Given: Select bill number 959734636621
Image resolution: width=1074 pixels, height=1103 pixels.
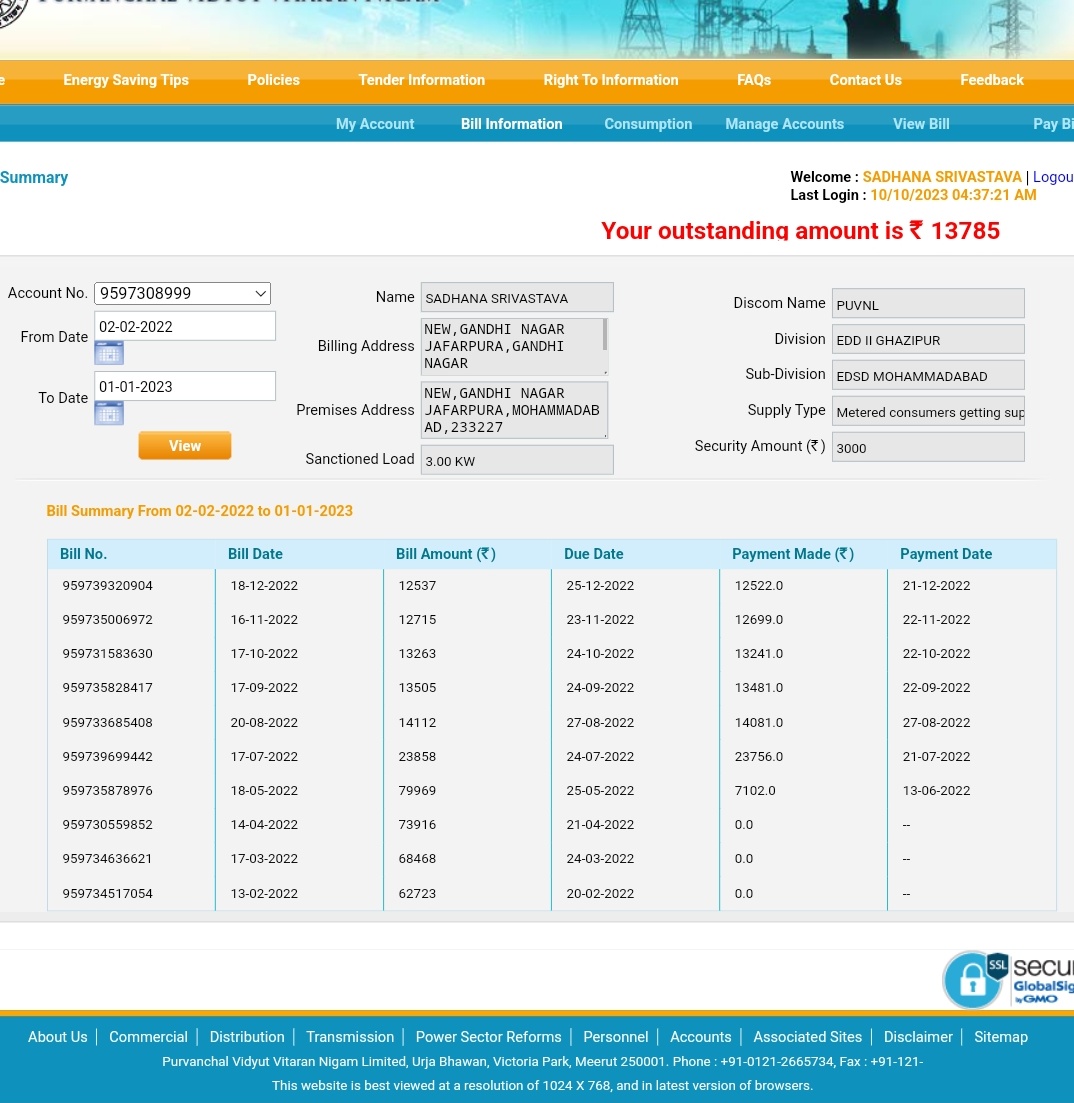Looking at the screenshot, I should [108, 858].
